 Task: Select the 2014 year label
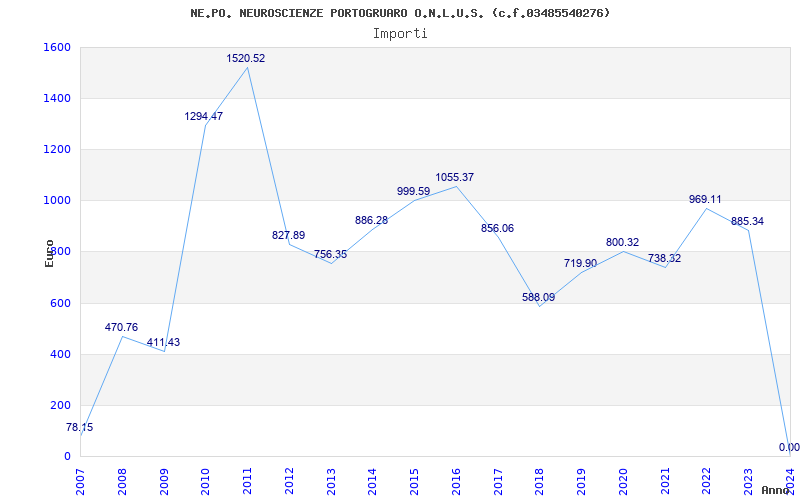(x=372, y=482)
